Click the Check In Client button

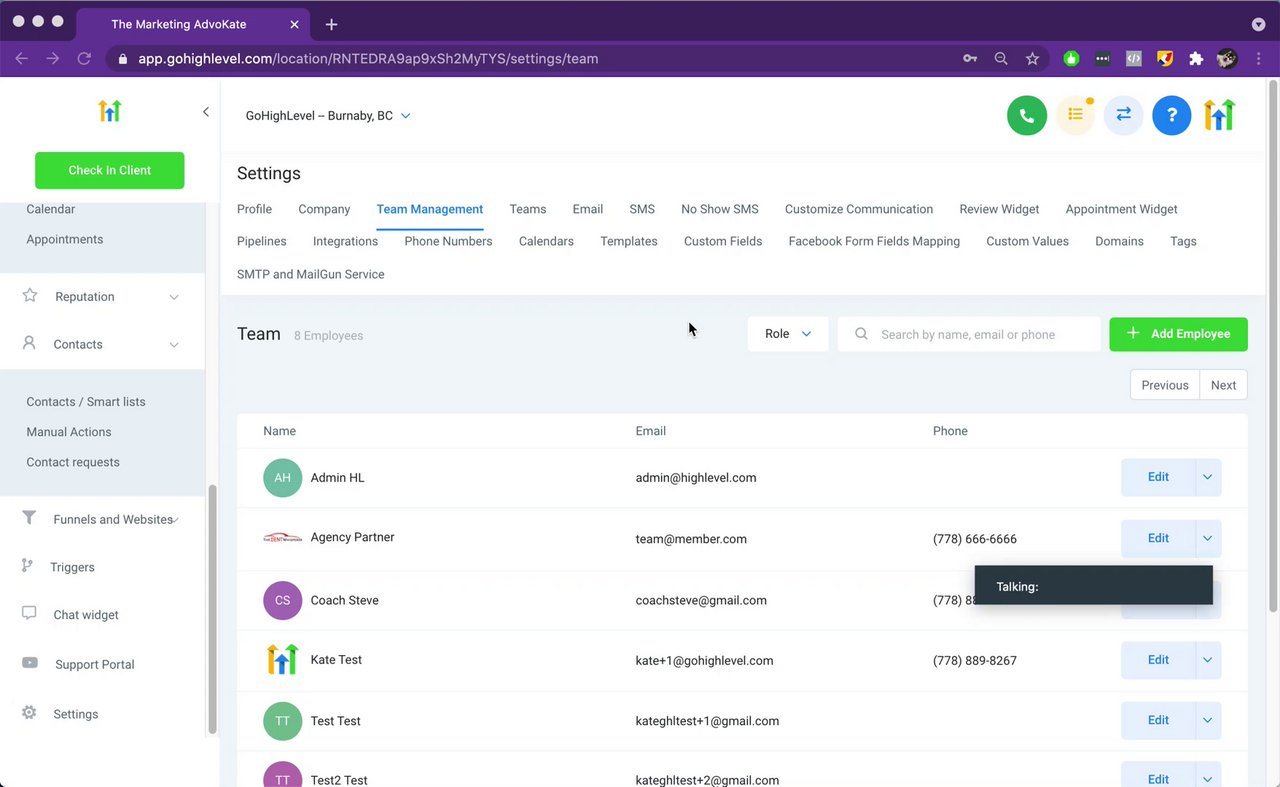coord(110,170)
